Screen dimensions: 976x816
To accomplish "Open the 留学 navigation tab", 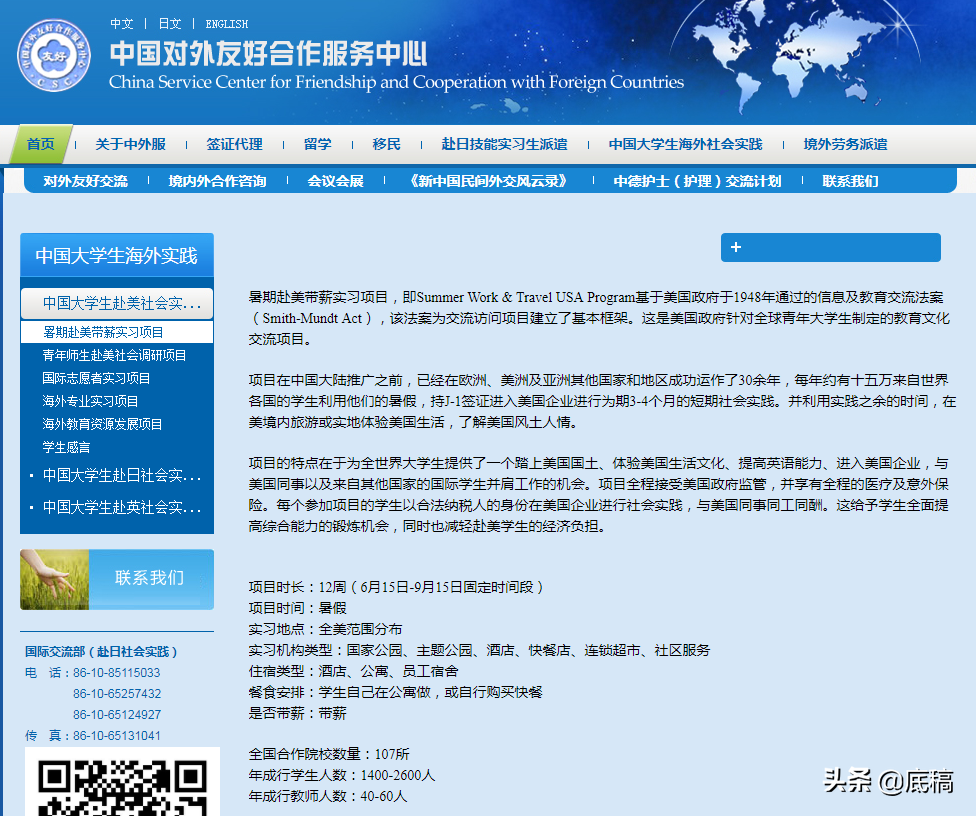I will coord(317,143).
